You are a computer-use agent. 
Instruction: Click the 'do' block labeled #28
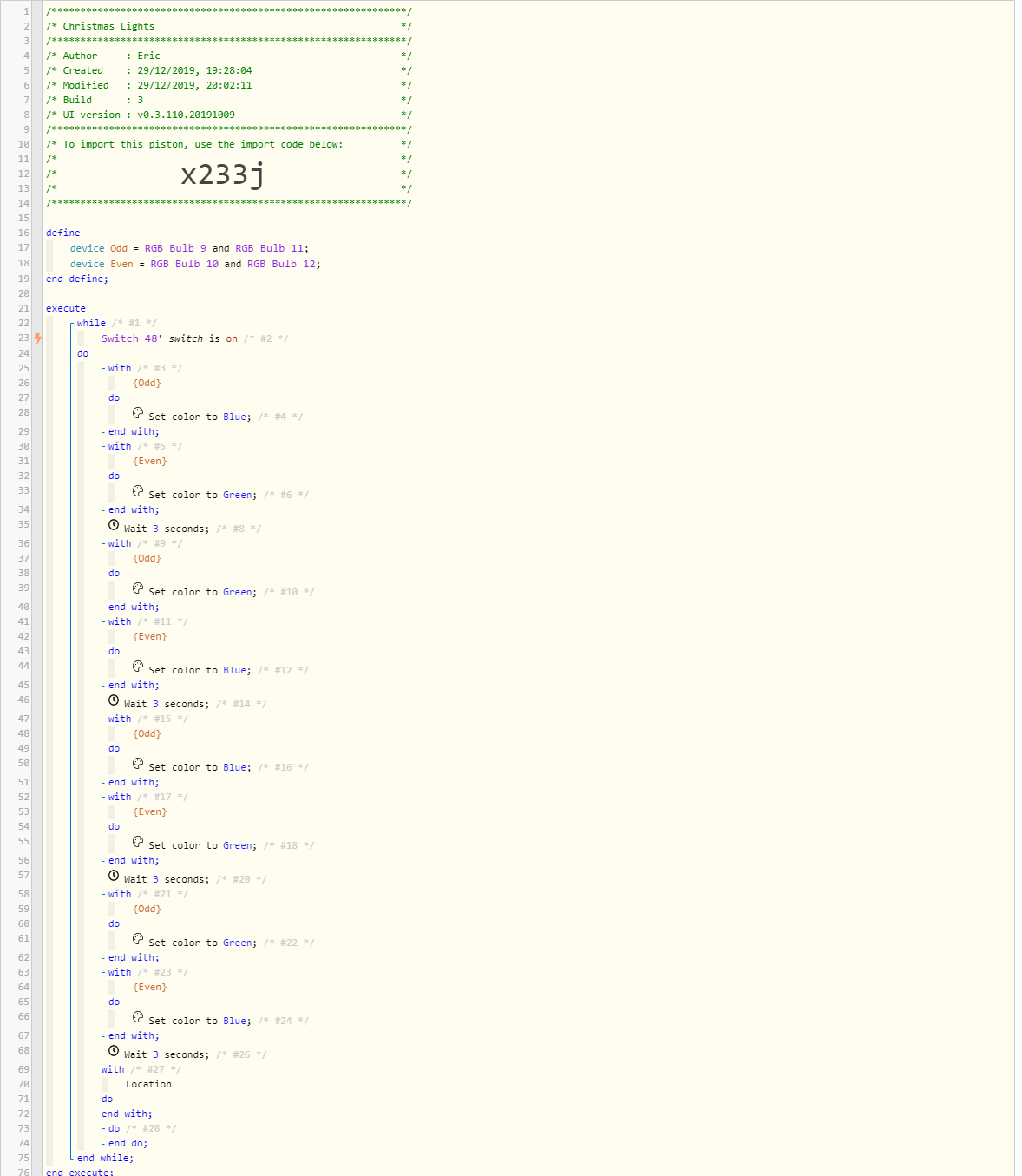[115, 1128]
